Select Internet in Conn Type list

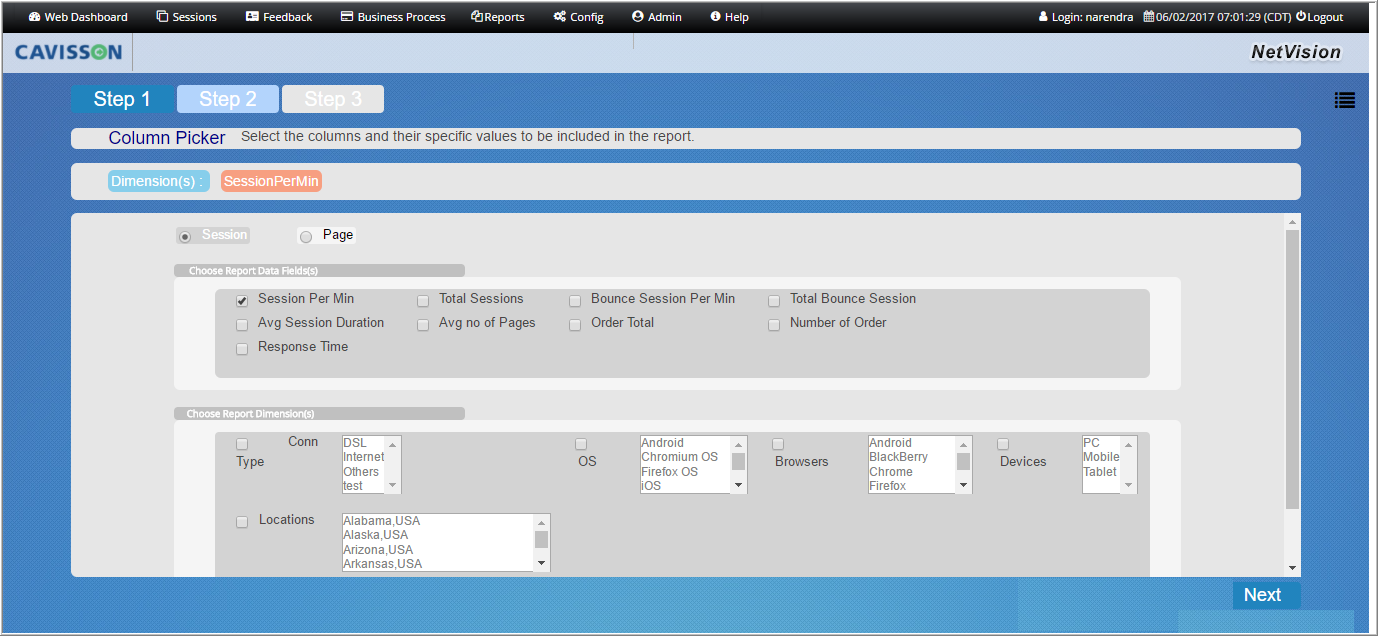(364, 457)
